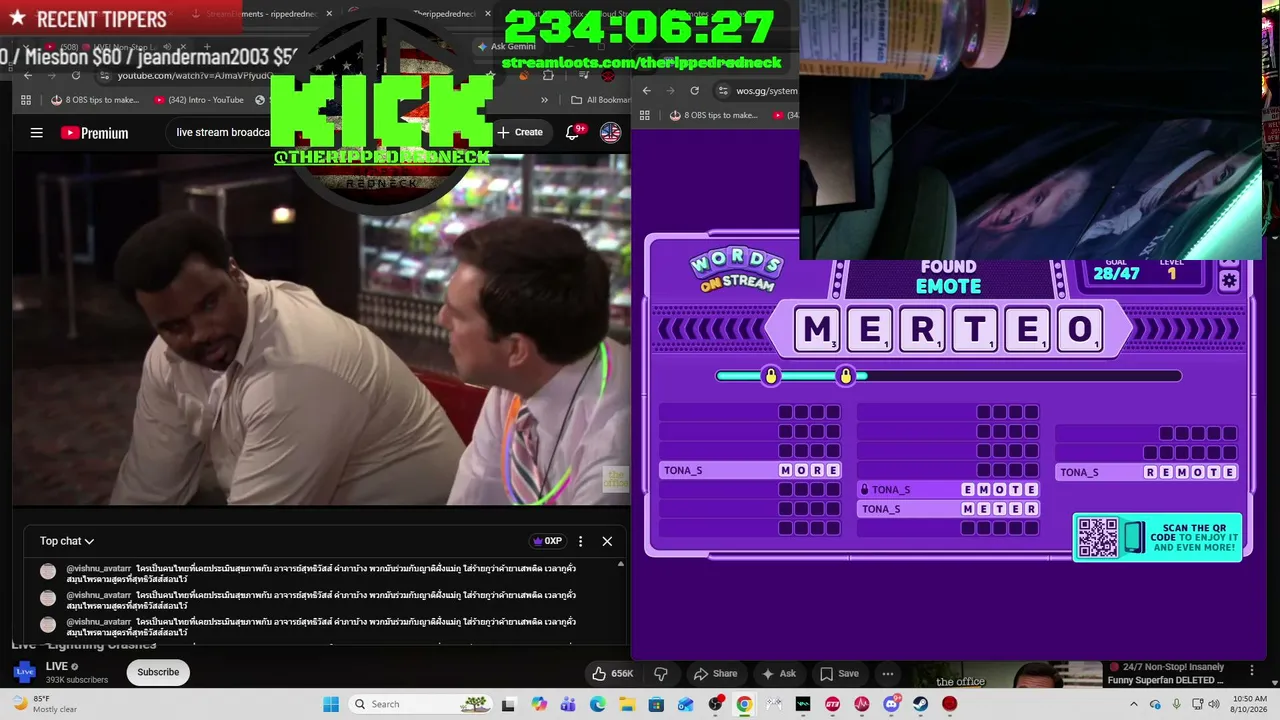
Task: Click the YouTube Create button
Action: (x=520, y=132)
